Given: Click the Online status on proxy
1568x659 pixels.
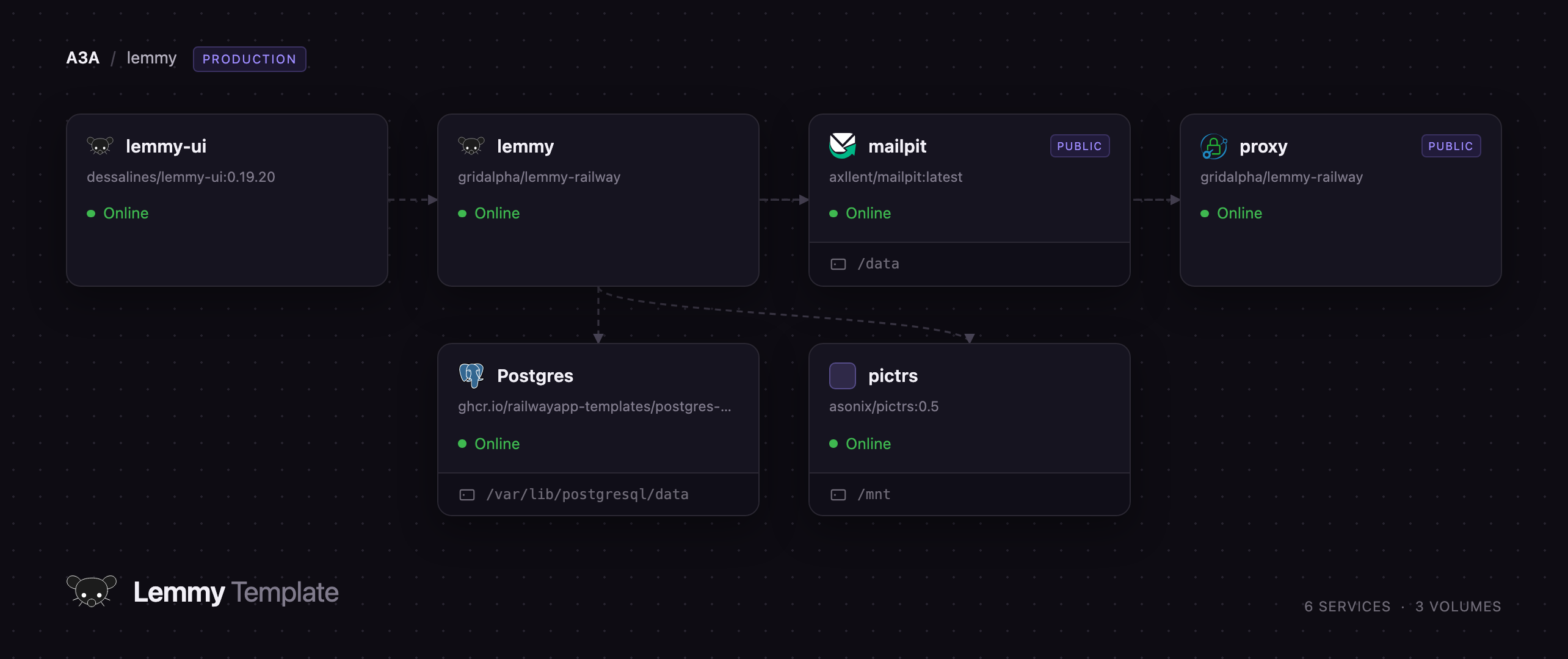Looking at the screenshot, I should [x=1240, y=214].
